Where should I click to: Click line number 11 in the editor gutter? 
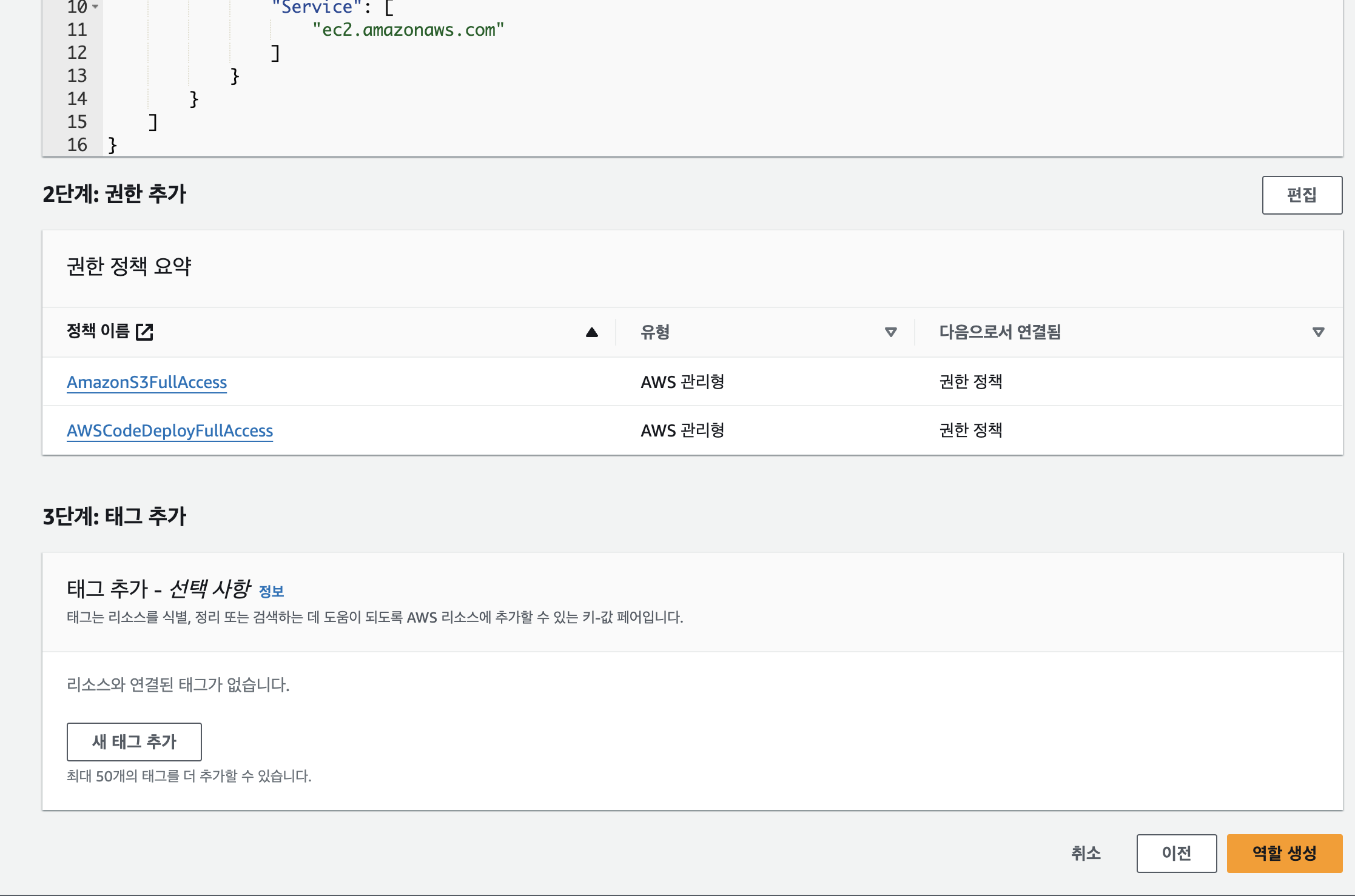77,30
